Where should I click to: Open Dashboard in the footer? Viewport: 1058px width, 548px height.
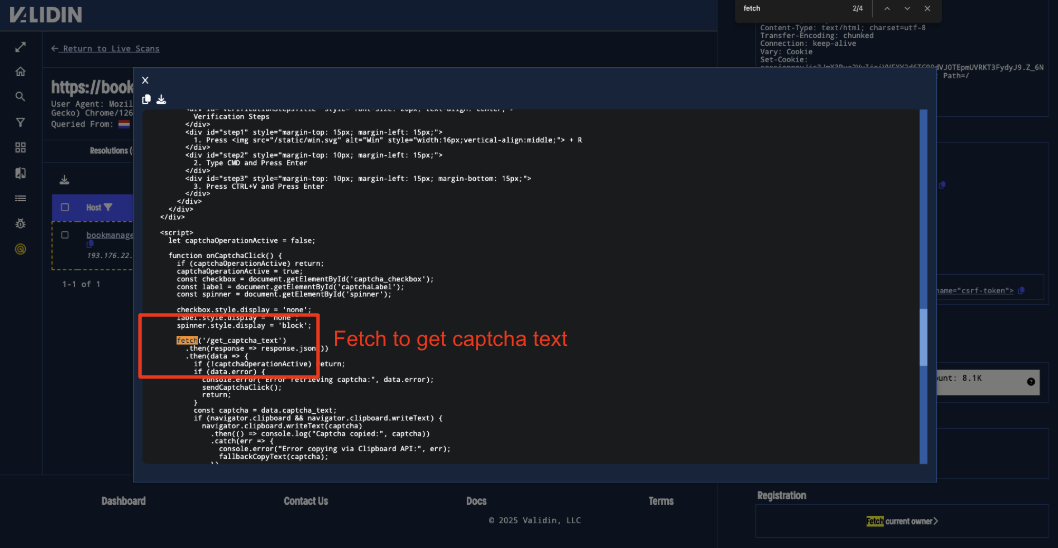[123, 501]
